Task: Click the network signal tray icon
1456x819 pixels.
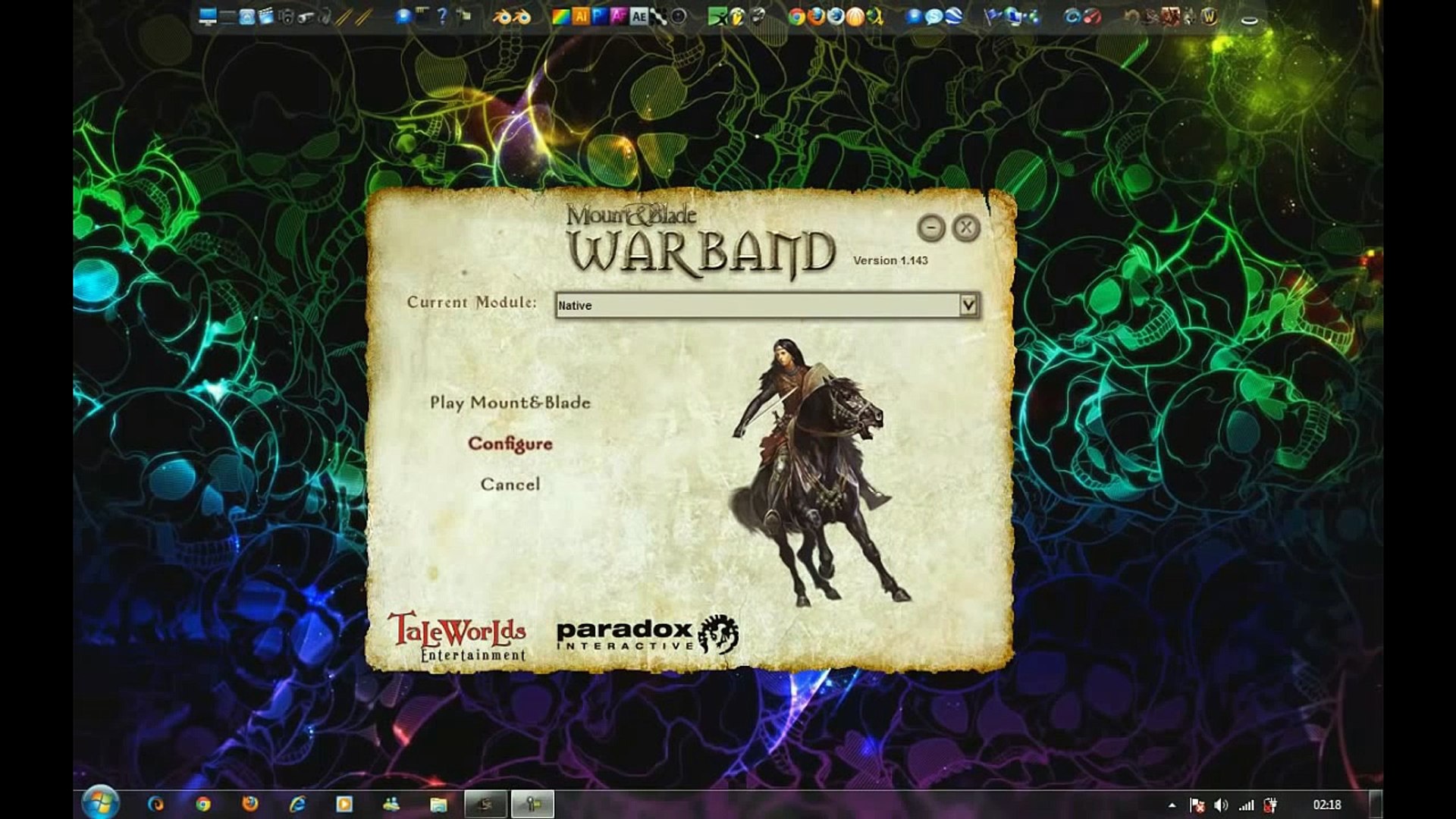Action: coord(1246,805)
